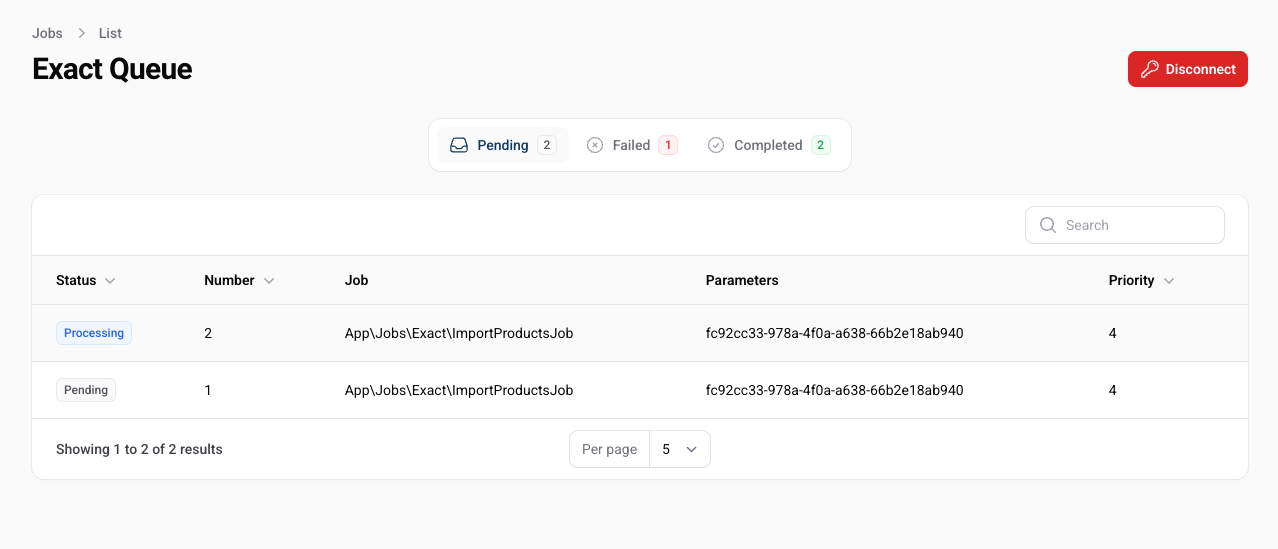Screen dimensions: 1278x549
Task: Click the parameters UUID in the Processing row
Action: (834, 333)
